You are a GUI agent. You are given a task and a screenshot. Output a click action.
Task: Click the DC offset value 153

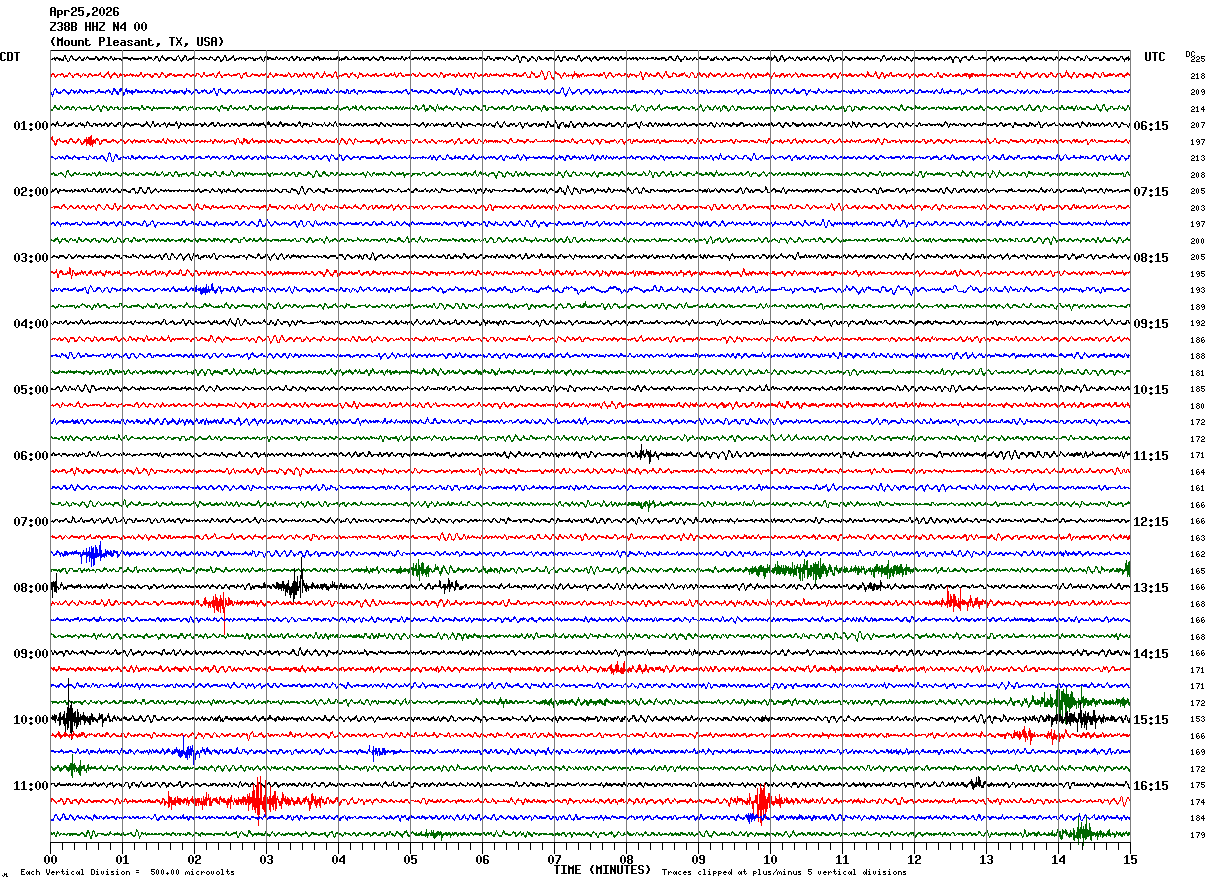tap(1198, 720)
